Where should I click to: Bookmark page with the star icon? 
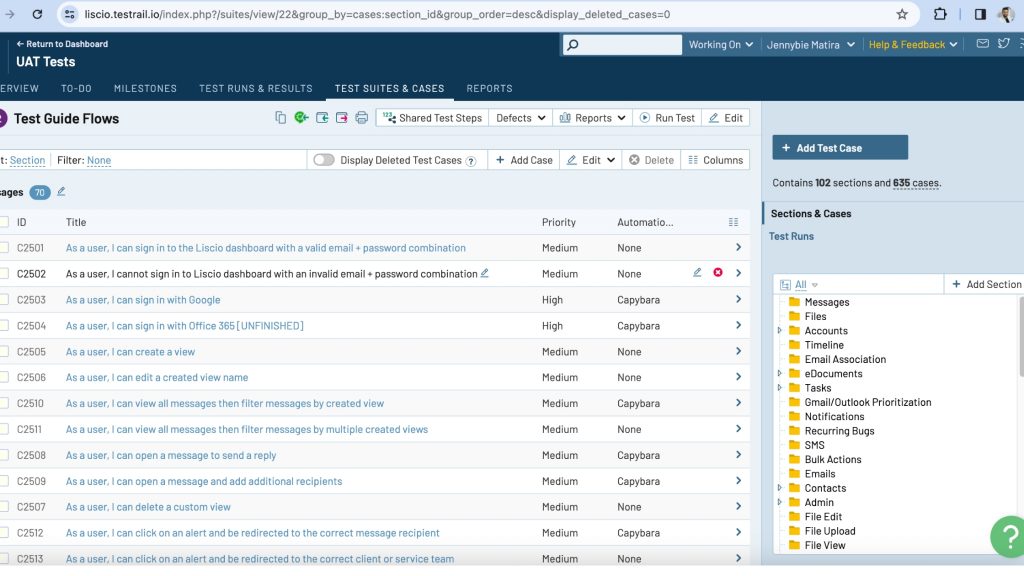(x=902, y=15)
